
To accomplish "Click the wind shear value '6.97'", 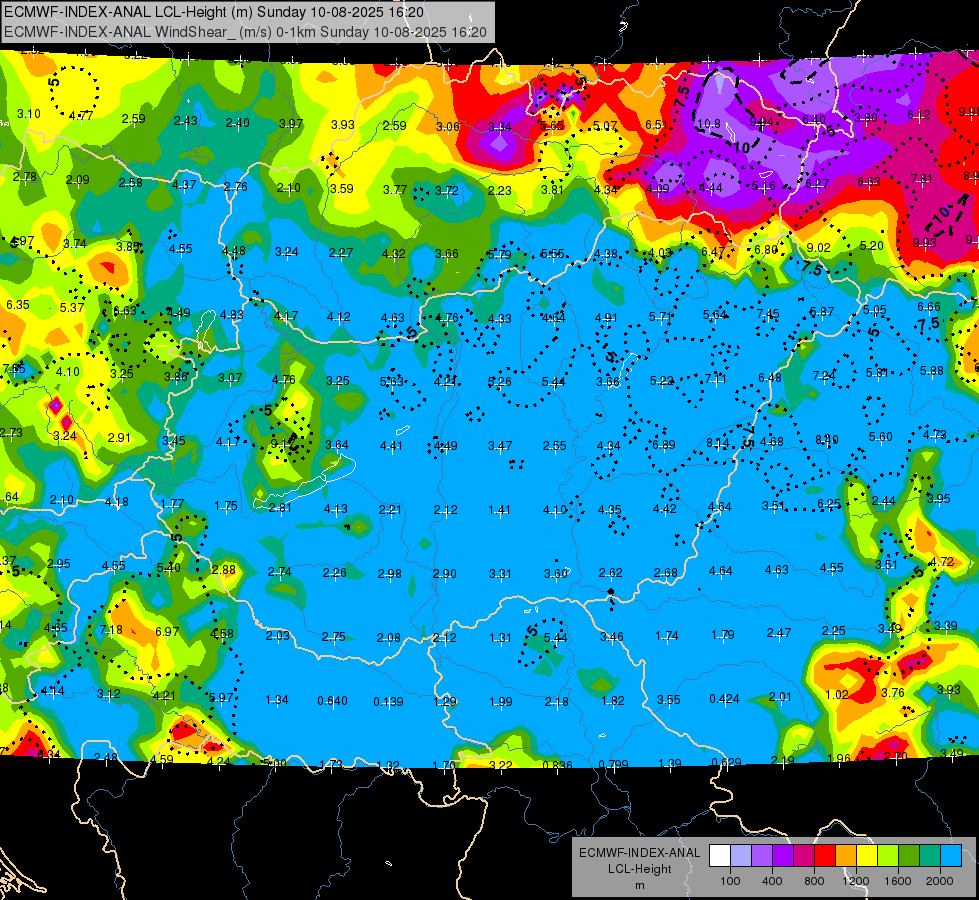I will [x=167, y=631].
